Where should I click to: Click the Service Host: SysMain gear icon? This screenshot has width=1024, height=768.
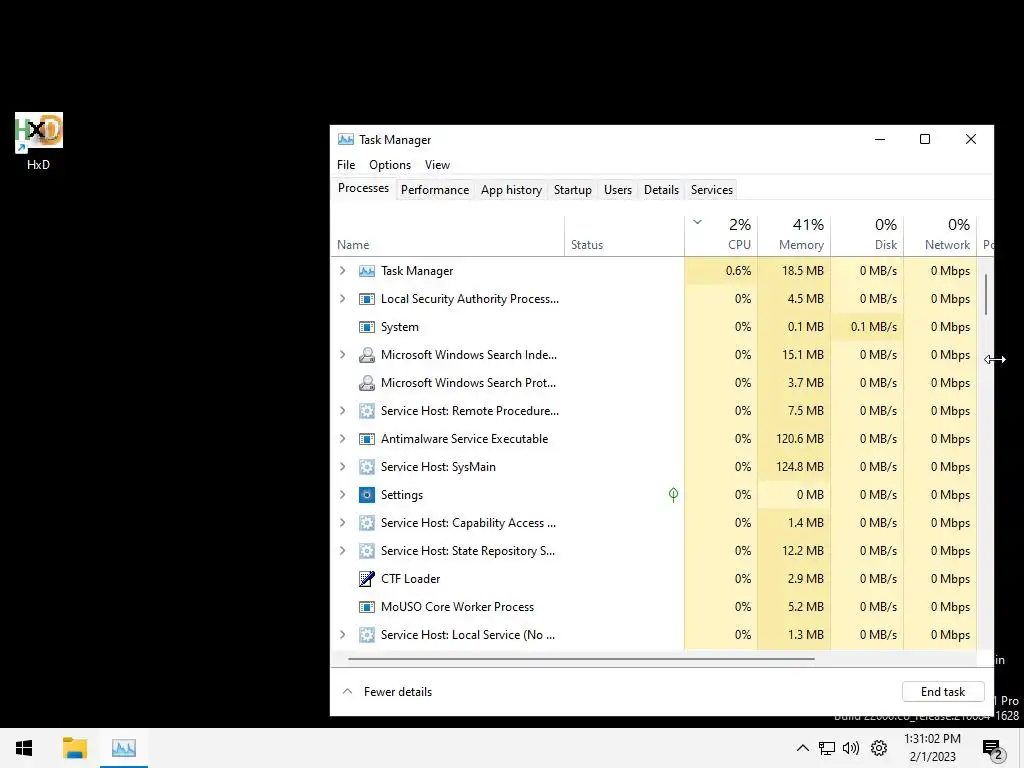367,467
